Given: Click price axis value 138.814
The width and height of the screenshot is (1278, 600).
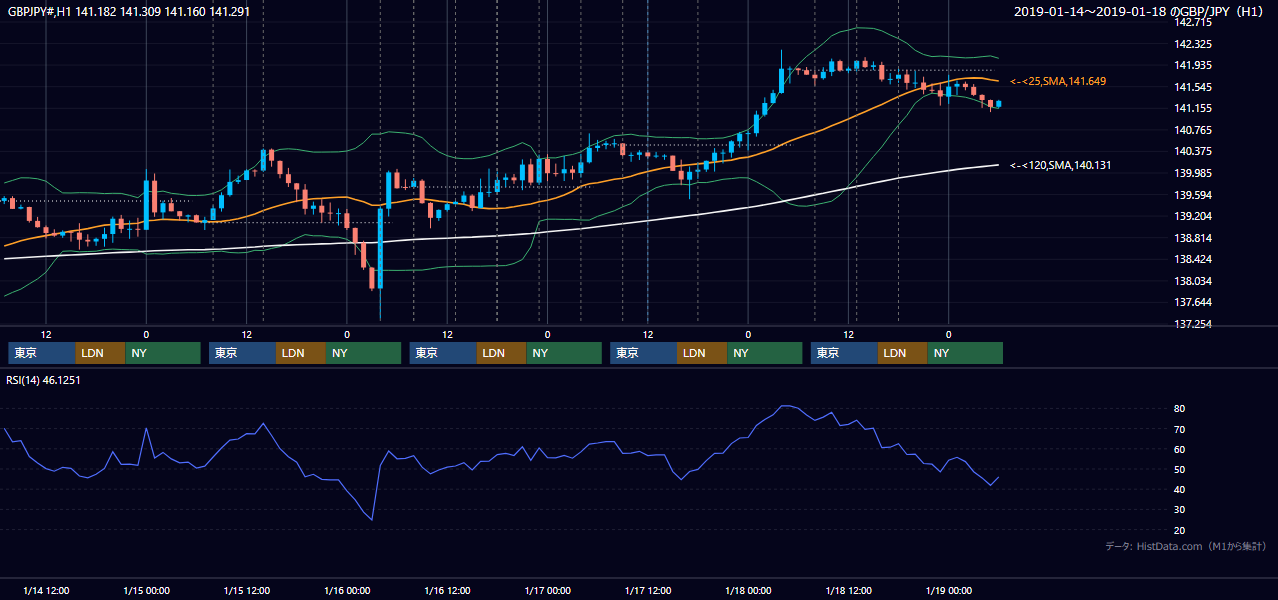Looking at the screenshot, I should [x=1194, y=238].
